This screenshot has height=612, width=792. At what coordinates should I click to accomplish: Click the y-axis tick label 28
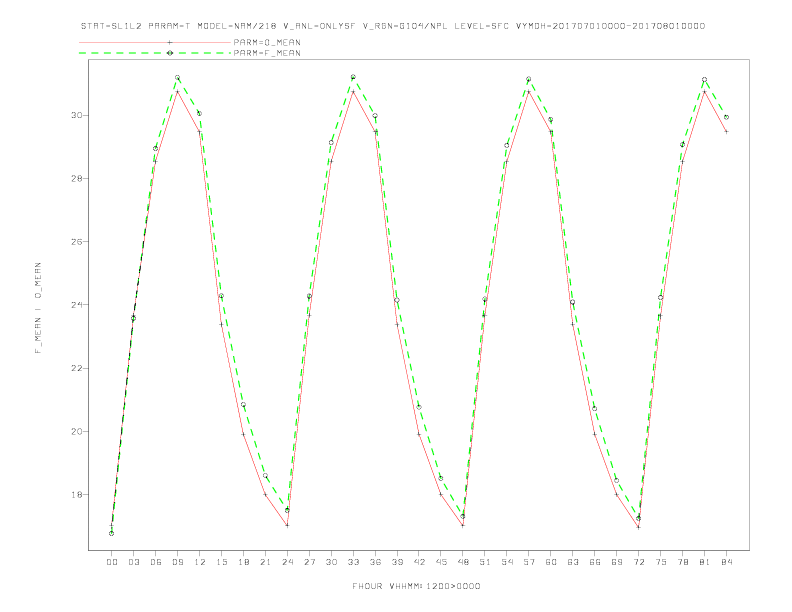(76, 178)
